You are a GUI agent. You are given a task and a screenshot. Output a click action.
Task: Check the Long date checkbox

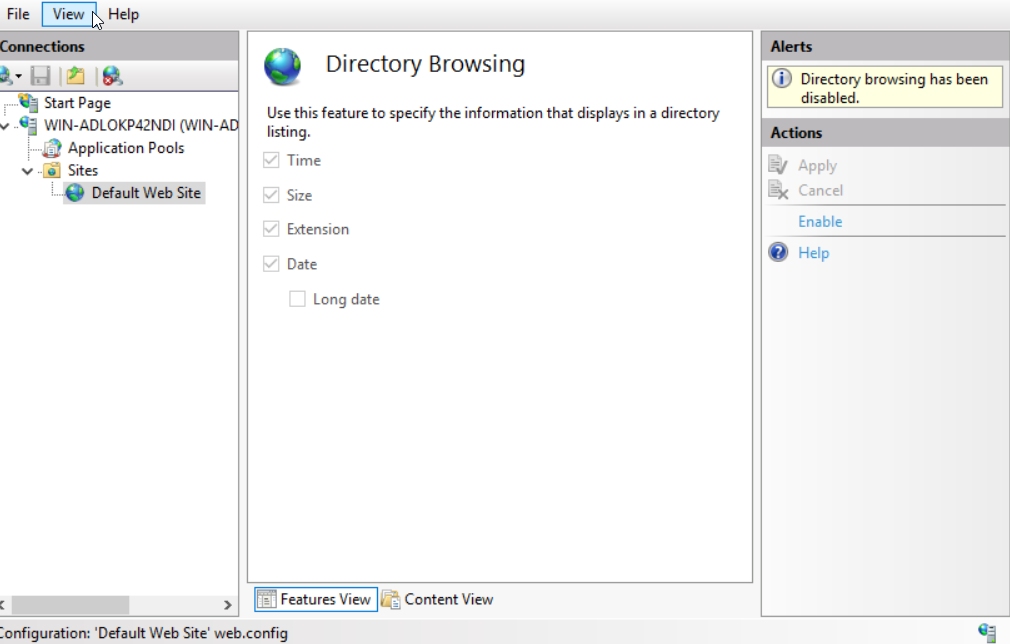297,299
